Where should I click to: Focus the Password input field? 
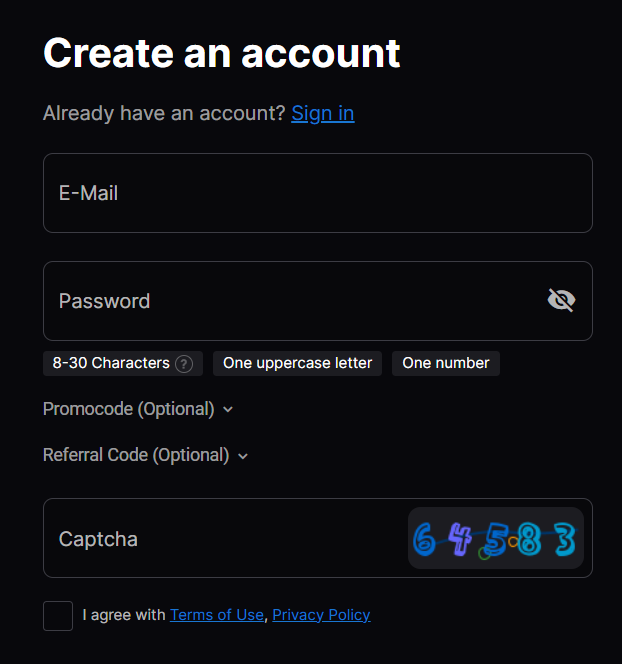[x=290, y=301]
